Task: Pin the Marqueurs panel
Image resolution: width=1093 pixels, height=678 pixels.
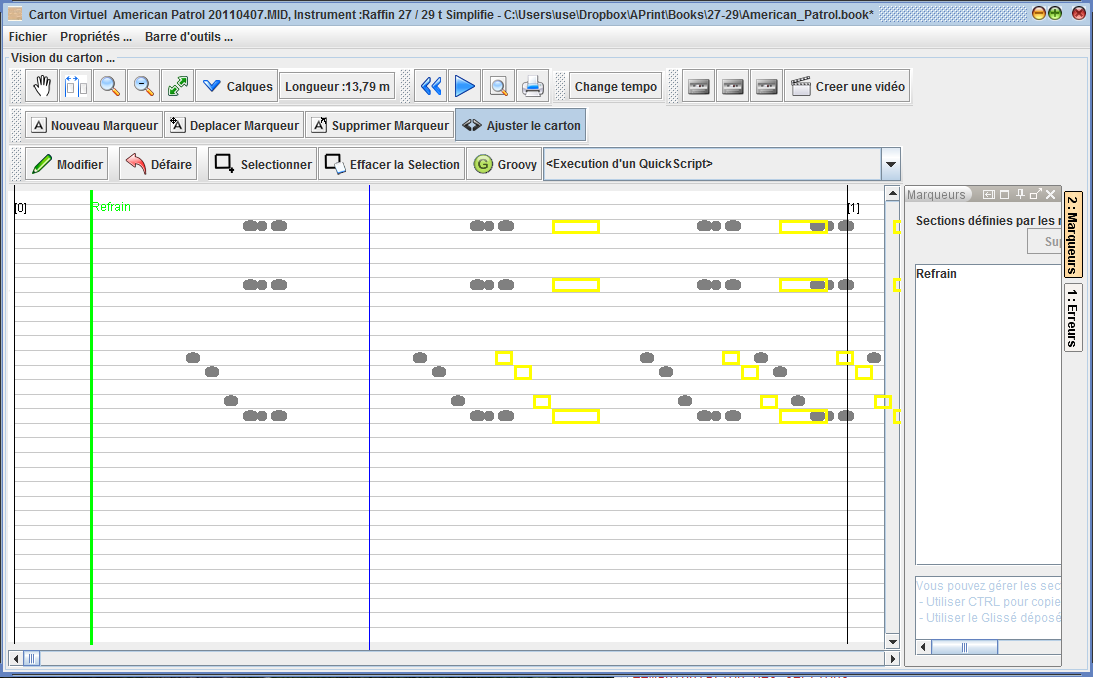Action: tap(1021, 195)
